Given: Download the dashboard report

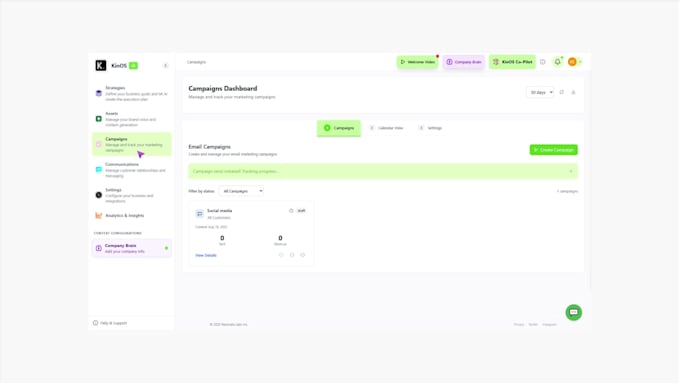Looking at the screenshot, I should (573, 92).
